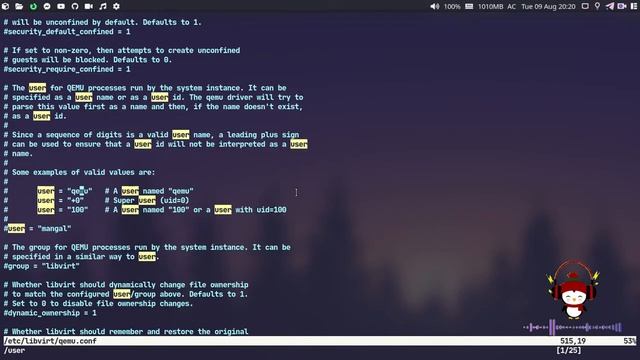The image size is (640, 360).
Task: Click the #security_default_confined = 1 line
Action: tap(67, 31)
